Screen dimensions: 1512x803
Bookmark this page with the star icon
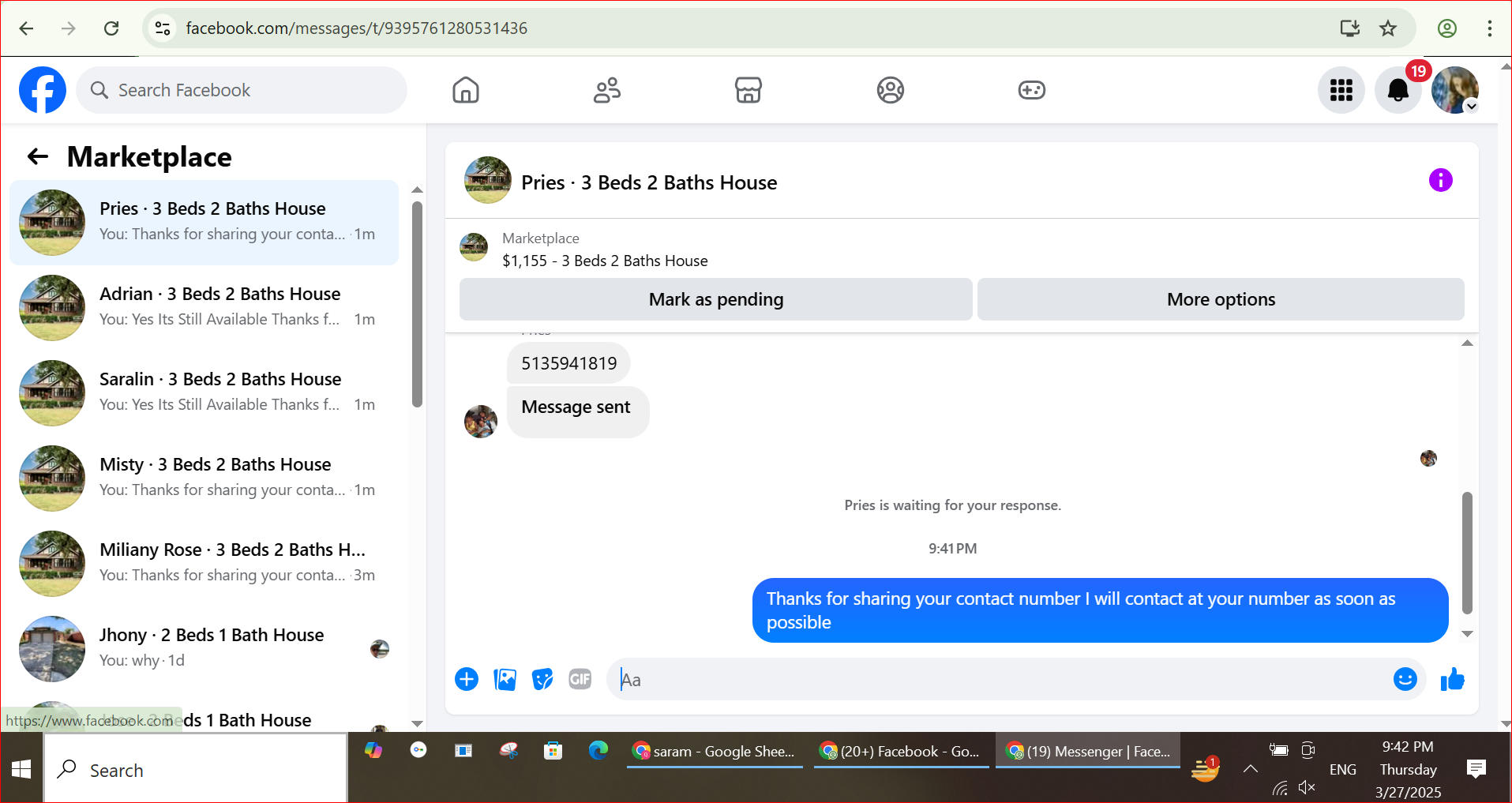coord(1388,28)
